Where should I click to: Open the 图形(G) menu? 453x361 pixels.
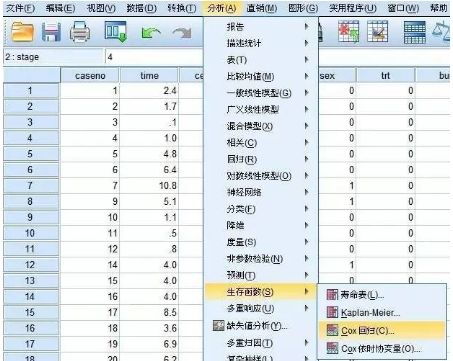click(303, 8)
